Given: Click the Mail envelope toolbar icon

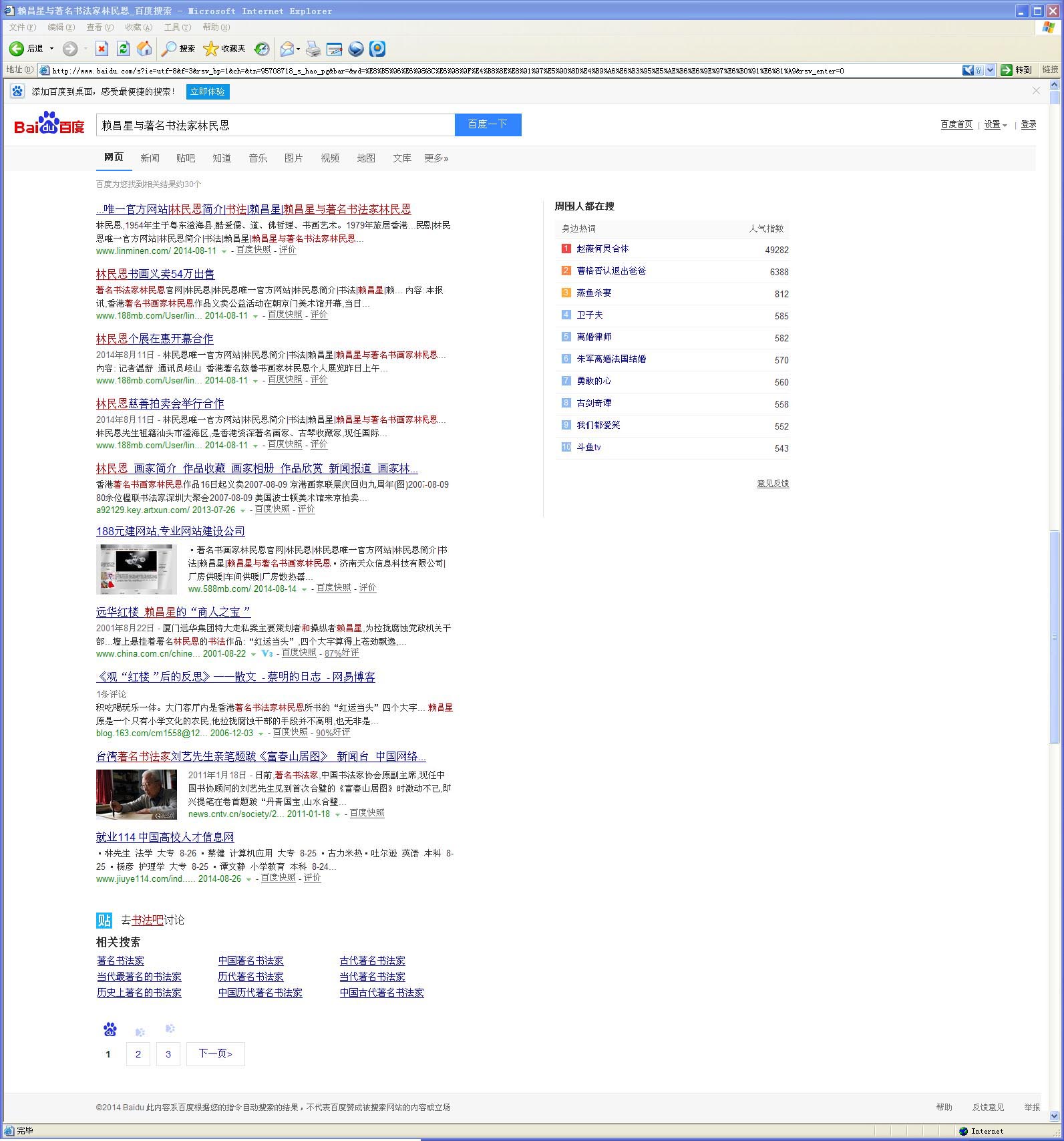Looking at the screenshot, I should [x=287, y=49].
